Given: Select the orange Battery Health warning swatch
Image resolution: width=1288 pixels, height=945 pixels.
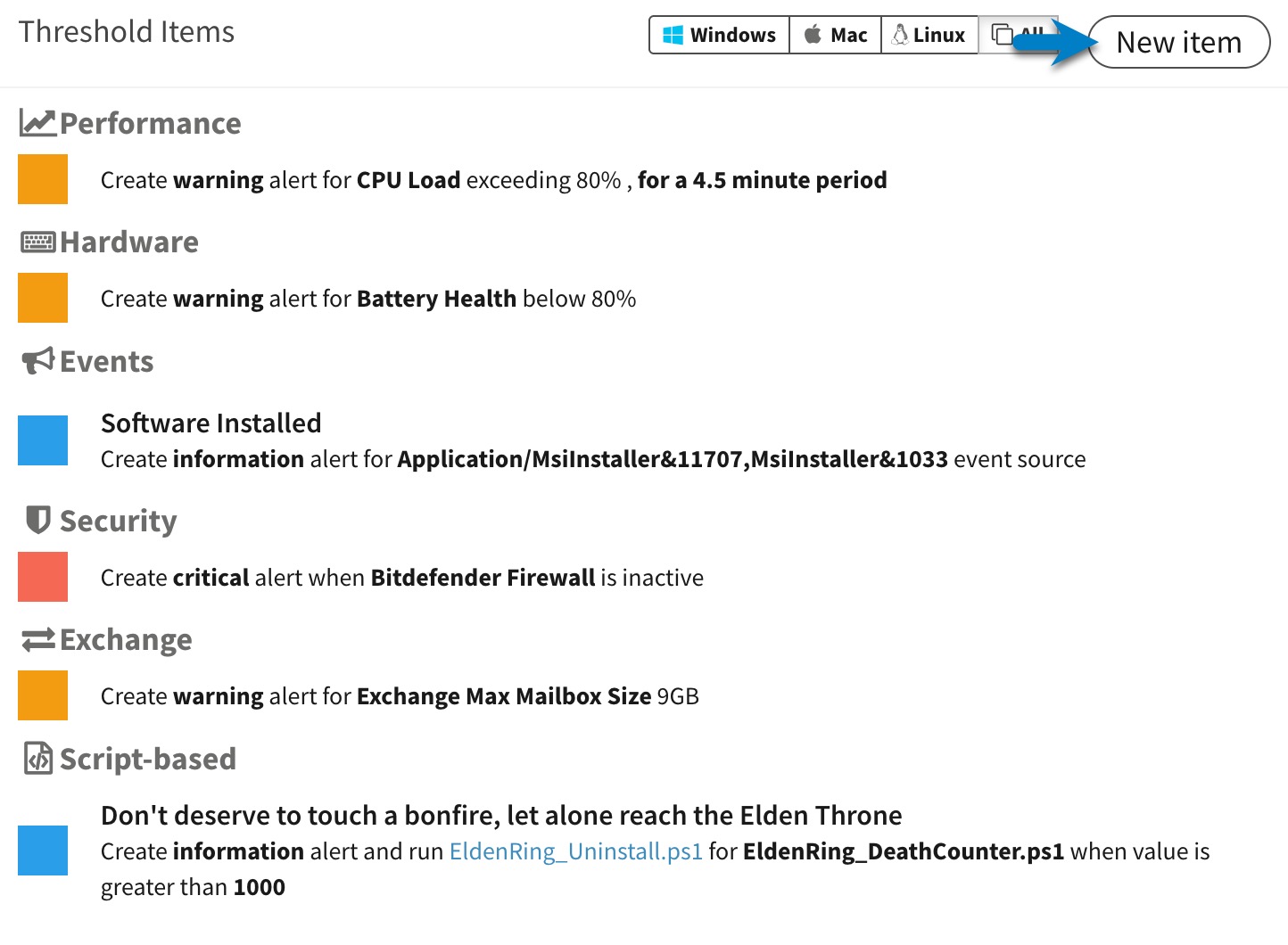Looking at the screenshot, I should (x=43, y=298).
